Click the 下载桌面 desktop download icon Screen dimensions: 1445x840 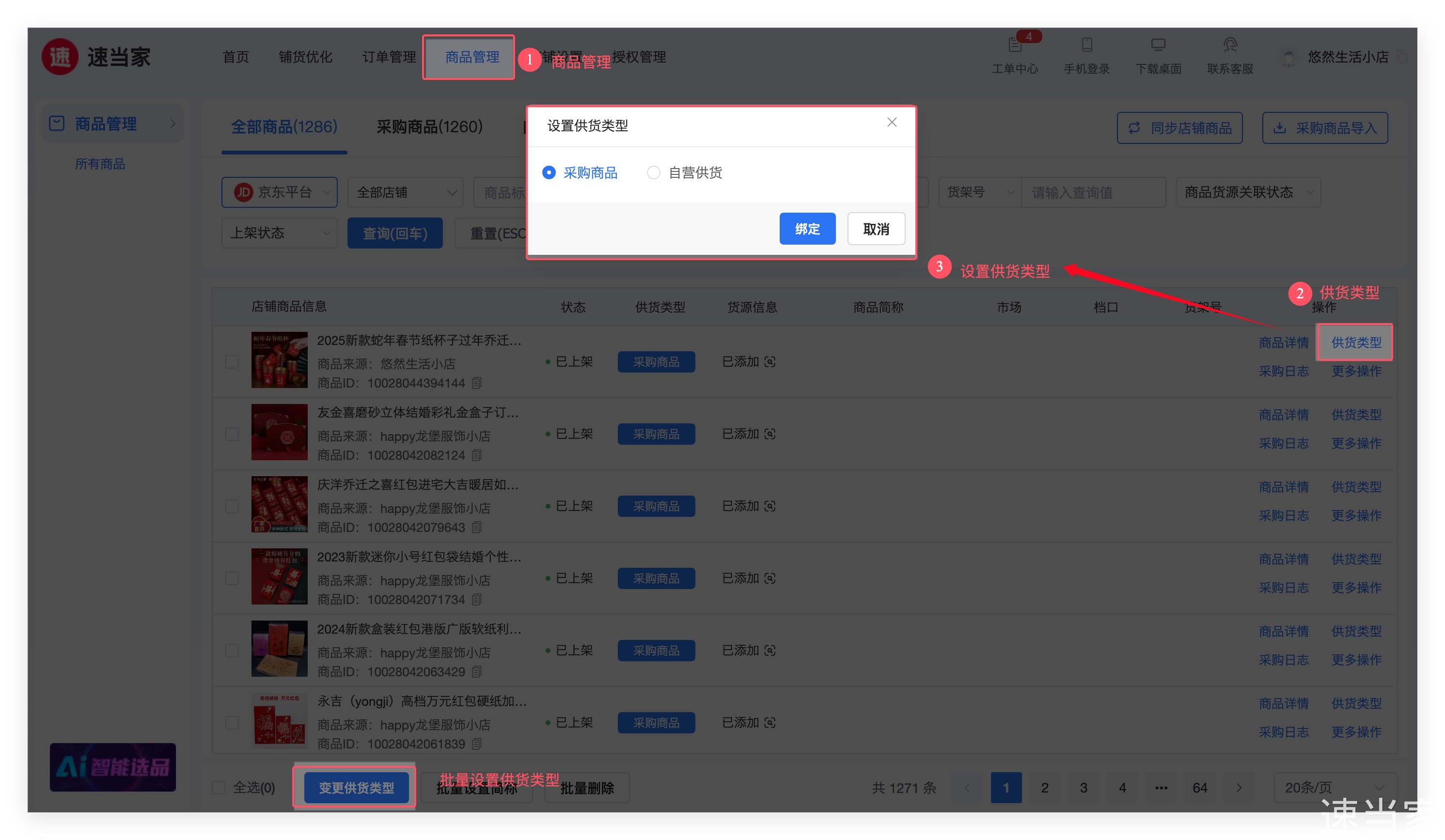click(1158, 46)
